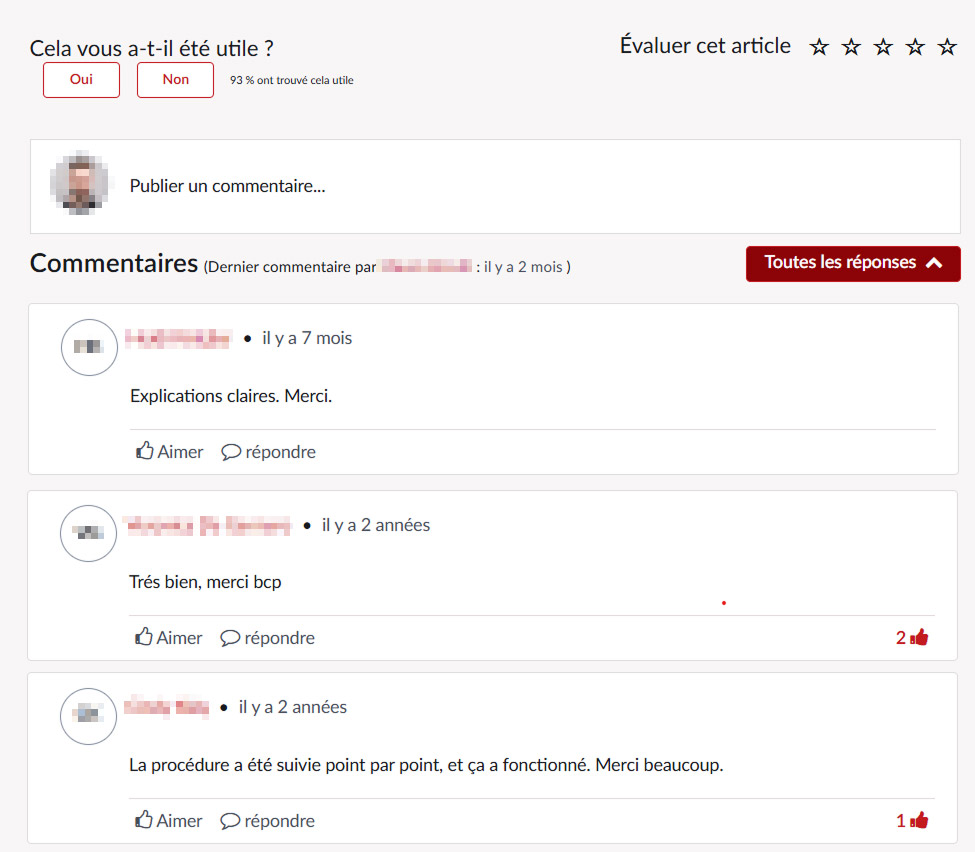Answer Oui to 'Cela vous a-t-il été utile'

[81, 80]
